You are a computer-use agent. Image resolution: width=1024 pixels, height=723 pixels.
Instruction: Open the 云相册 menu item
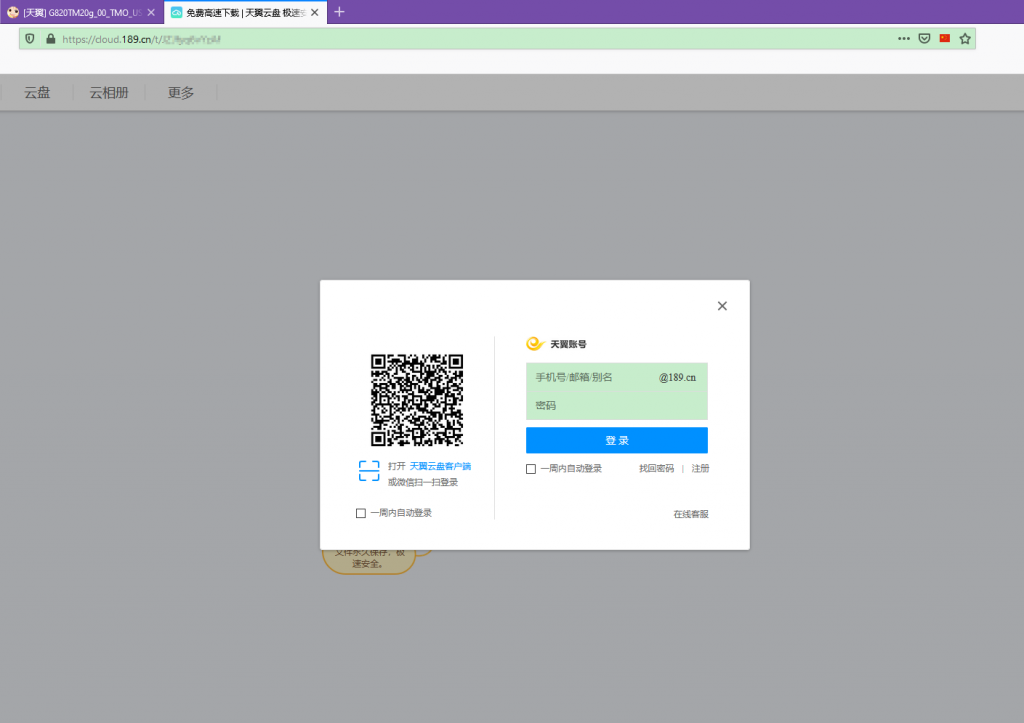tap(109, 93)
